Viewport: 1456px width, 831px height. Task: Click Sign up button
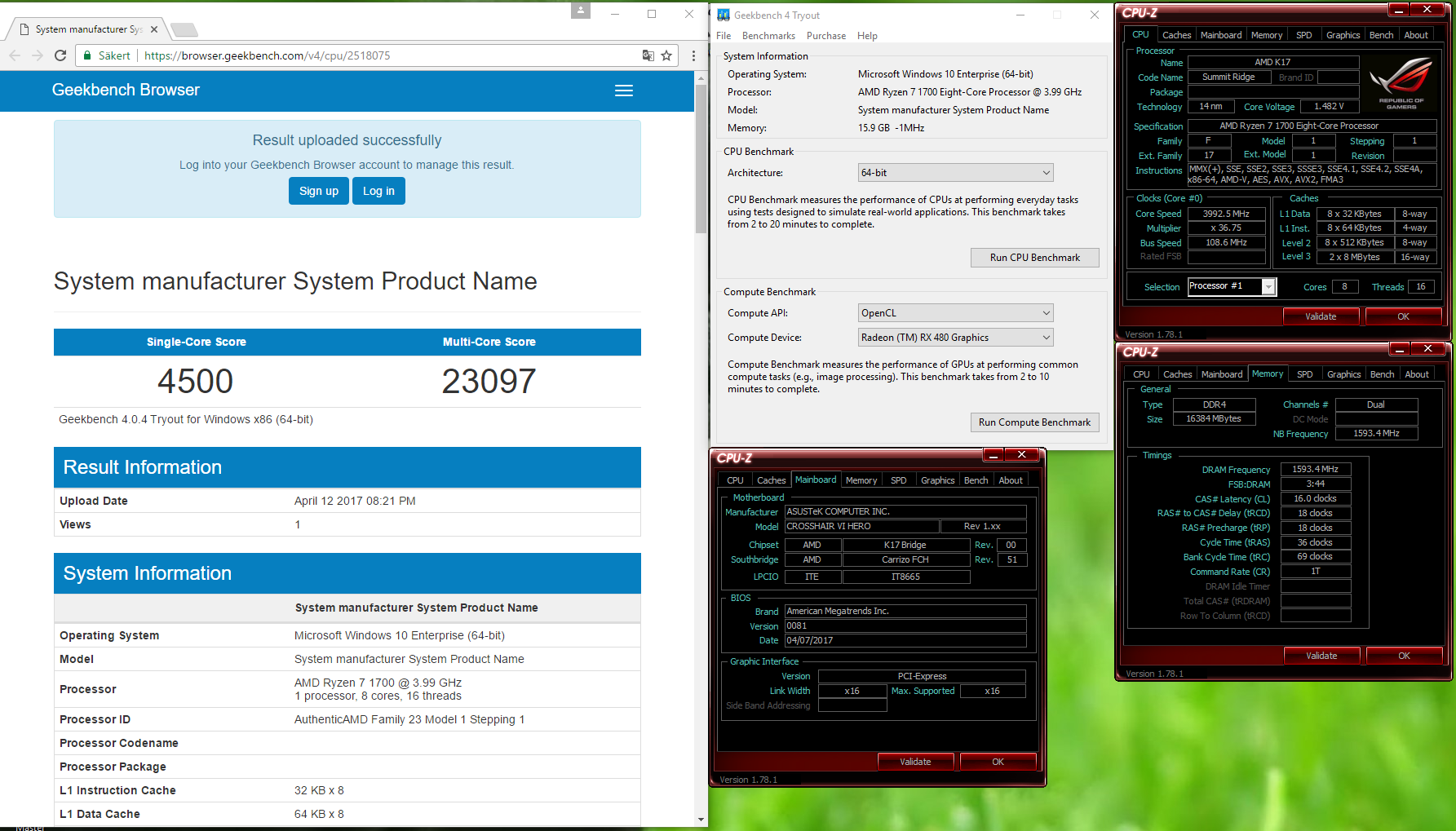319,191
